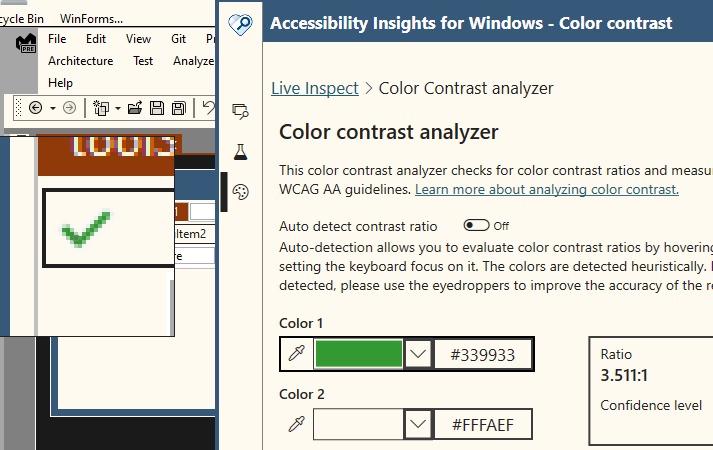Click the Accessibility Insights heart logo icon
The height and width of the screenshot is (450, 713).
click(x=240, y=24)
